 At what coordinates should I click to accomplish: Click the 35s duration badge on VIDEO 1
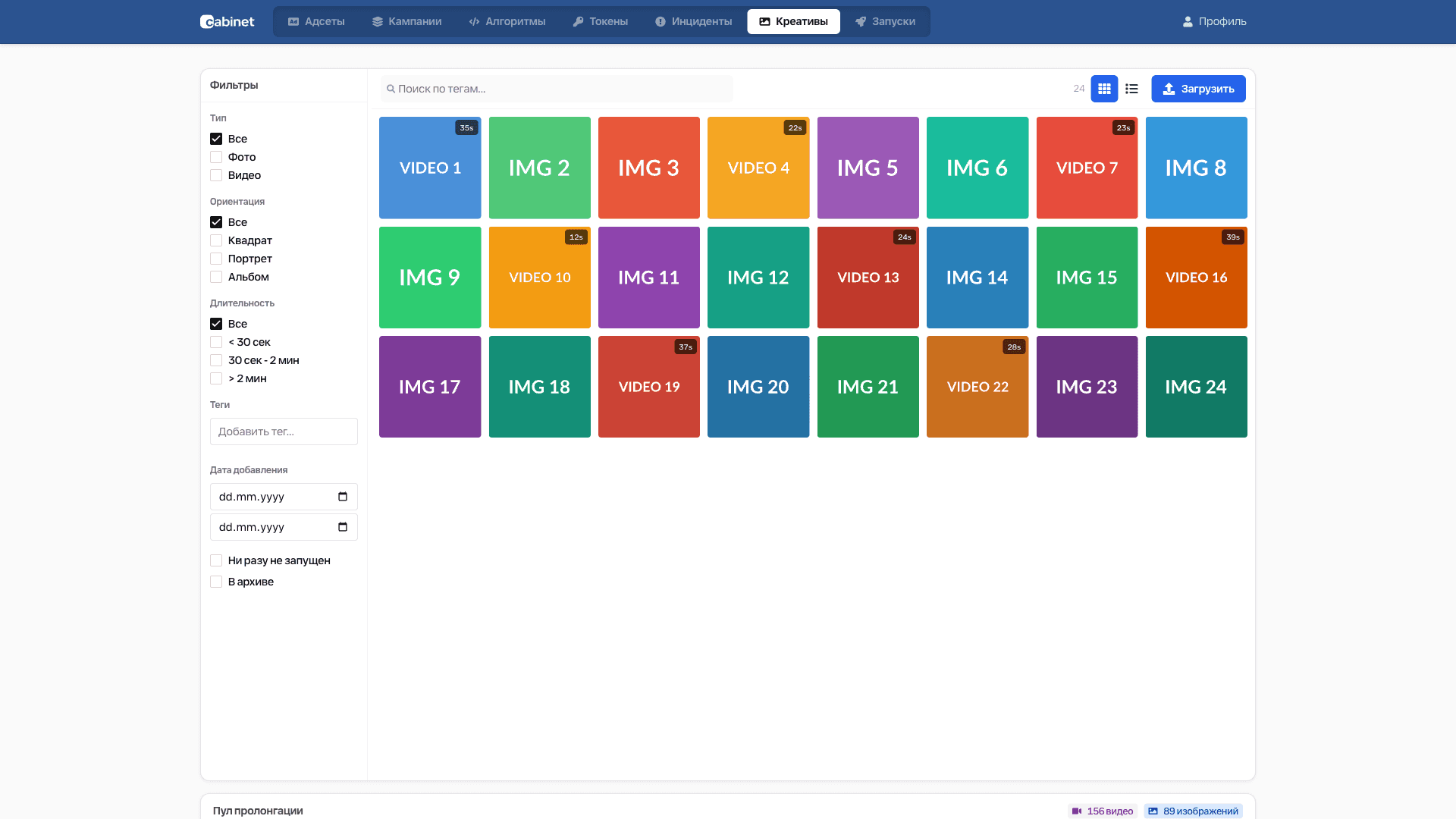click(x=466, y=127)
